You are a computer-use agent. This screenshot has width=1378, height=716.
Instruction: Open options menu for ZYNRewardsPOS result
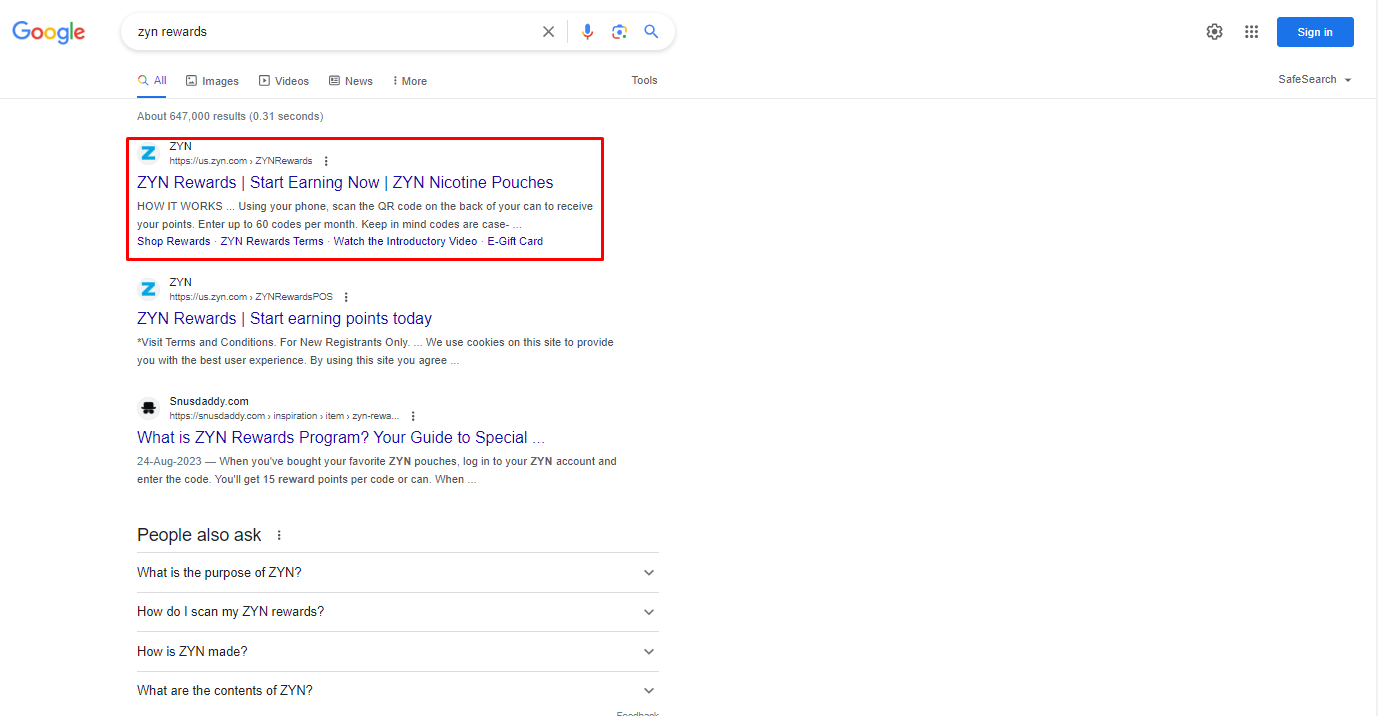point(346,297)
